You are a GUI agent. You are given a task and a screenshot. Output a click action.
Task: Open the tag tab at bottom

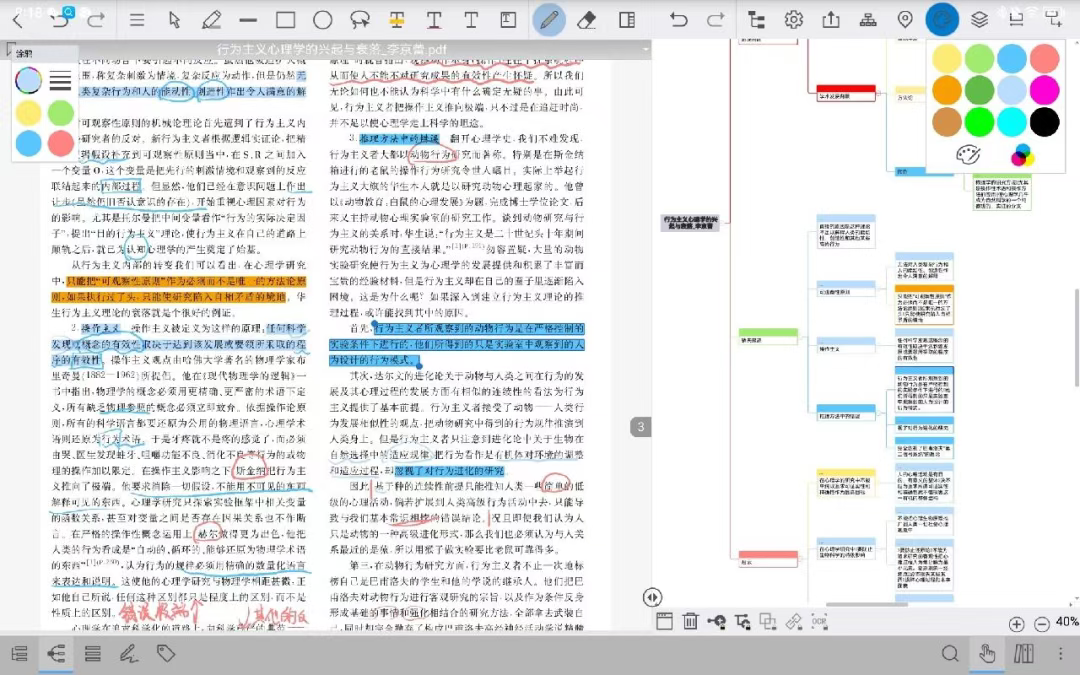(x=165, y=653)
